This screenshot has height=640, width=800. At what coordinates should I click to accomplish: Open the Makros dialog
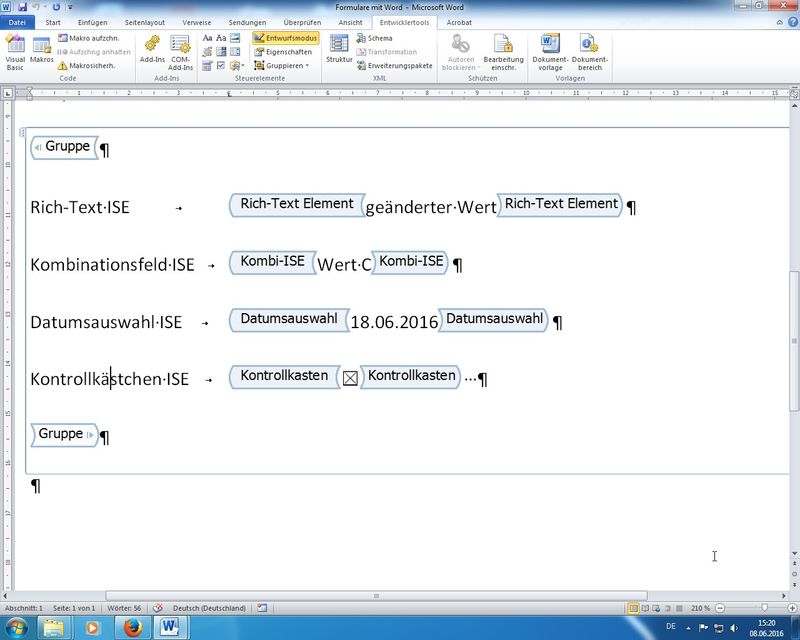click(41, 50)
